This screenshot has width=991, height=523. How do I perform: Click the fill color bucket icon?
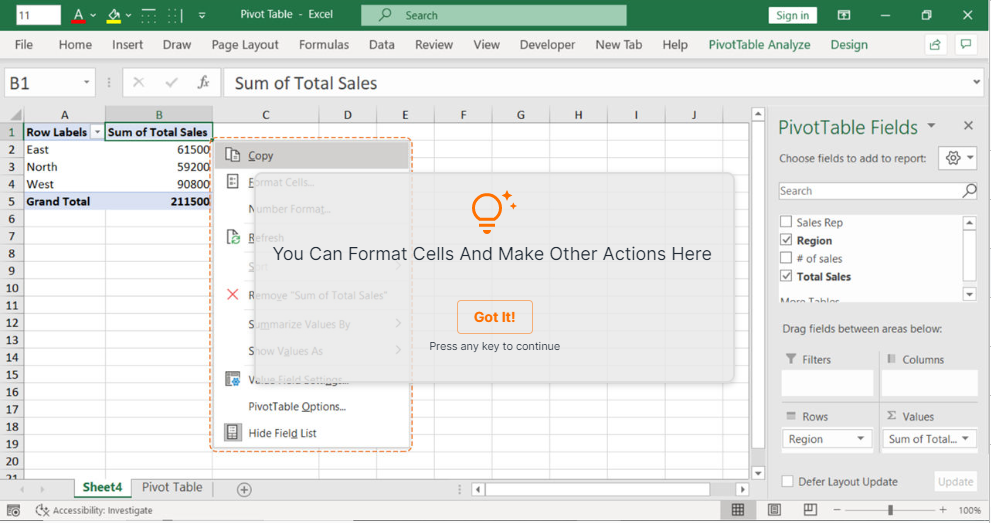tap(114, 15)
